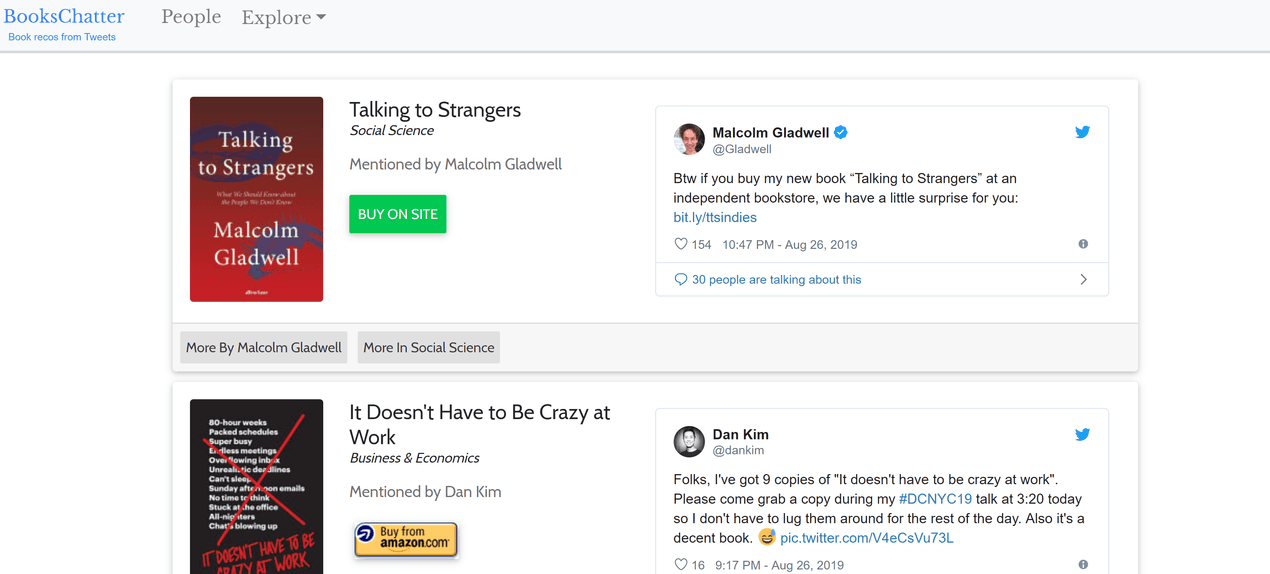Click More By Malcolm Gladwell button
This screenshot has width=1270, height=574.
click(264, 348)
